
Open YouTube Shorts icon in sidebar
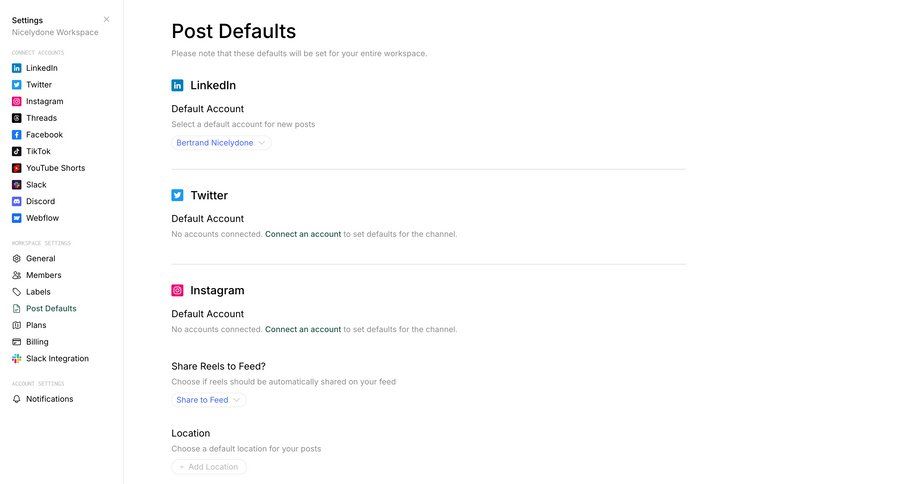click(17, 168)
